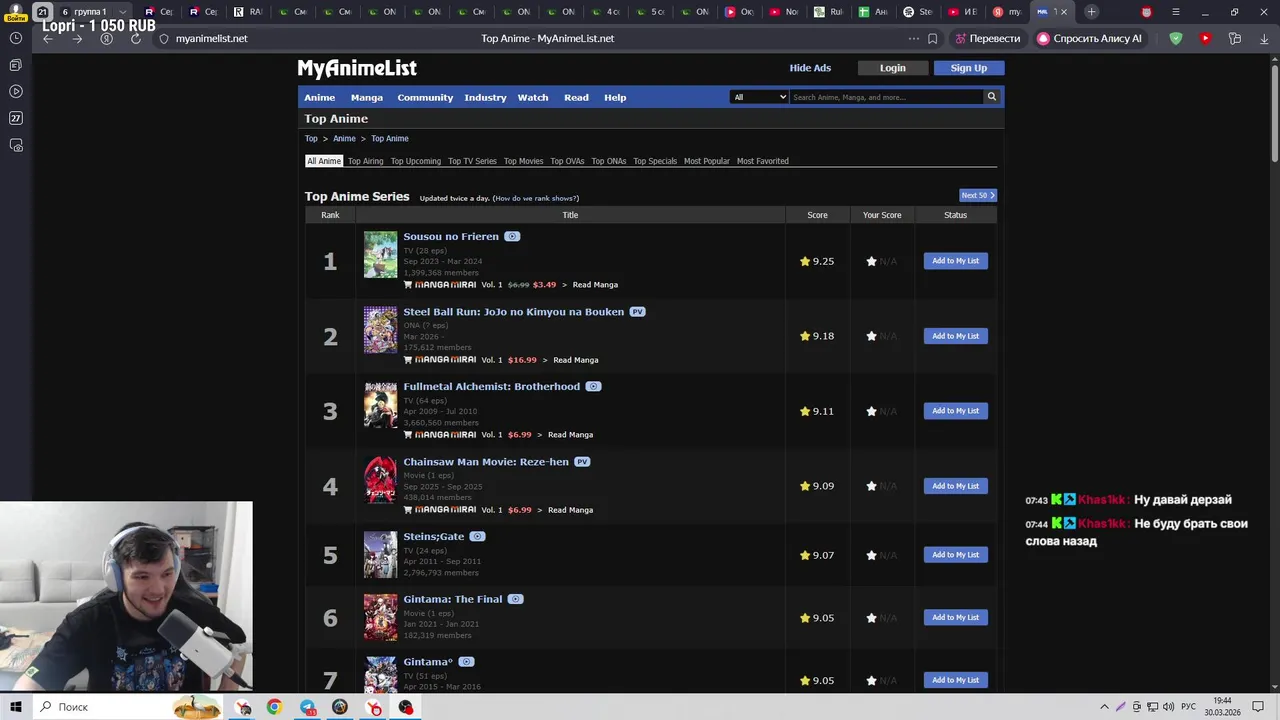Reload the current page
This screenshot has width=1280, height=720.
pos(136,38)
